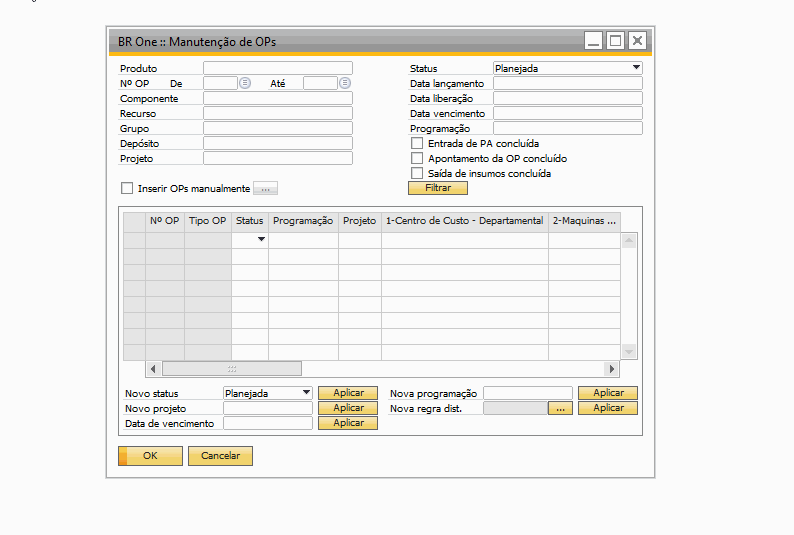794x535 pixels.
Task: Enable Entrada de PA concluída checkbox
Action: [x=417, y=144]
